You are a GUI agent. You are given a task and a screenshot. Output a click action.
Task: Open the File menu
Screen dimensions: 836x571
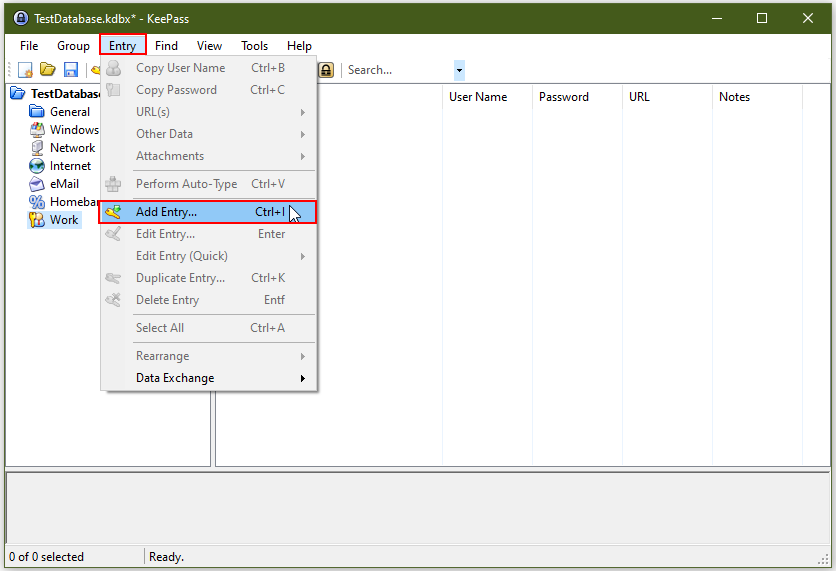(x=29, y=46)
